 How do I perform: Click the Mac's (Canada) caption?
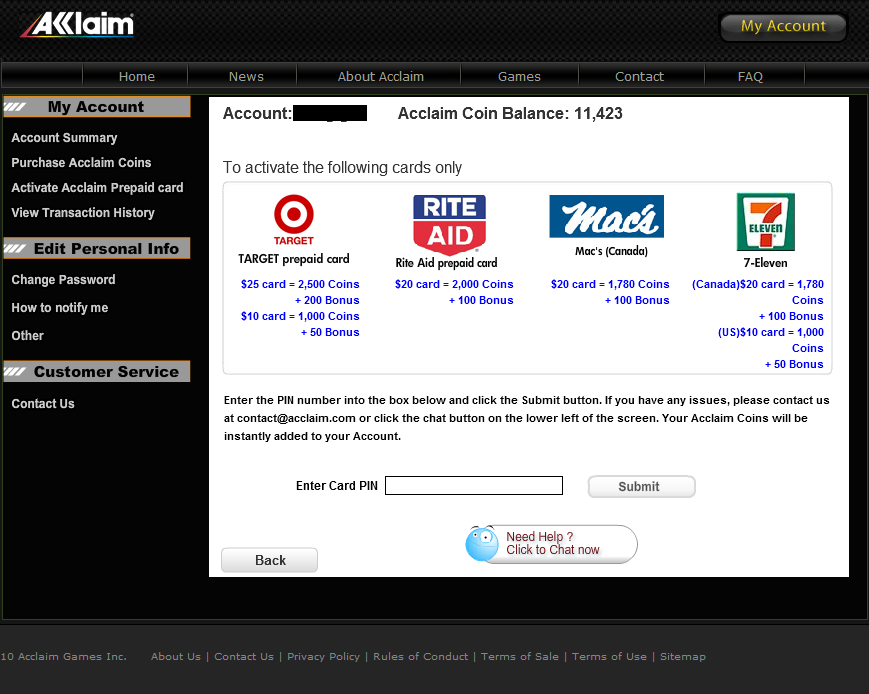click(x=611, y=251)
